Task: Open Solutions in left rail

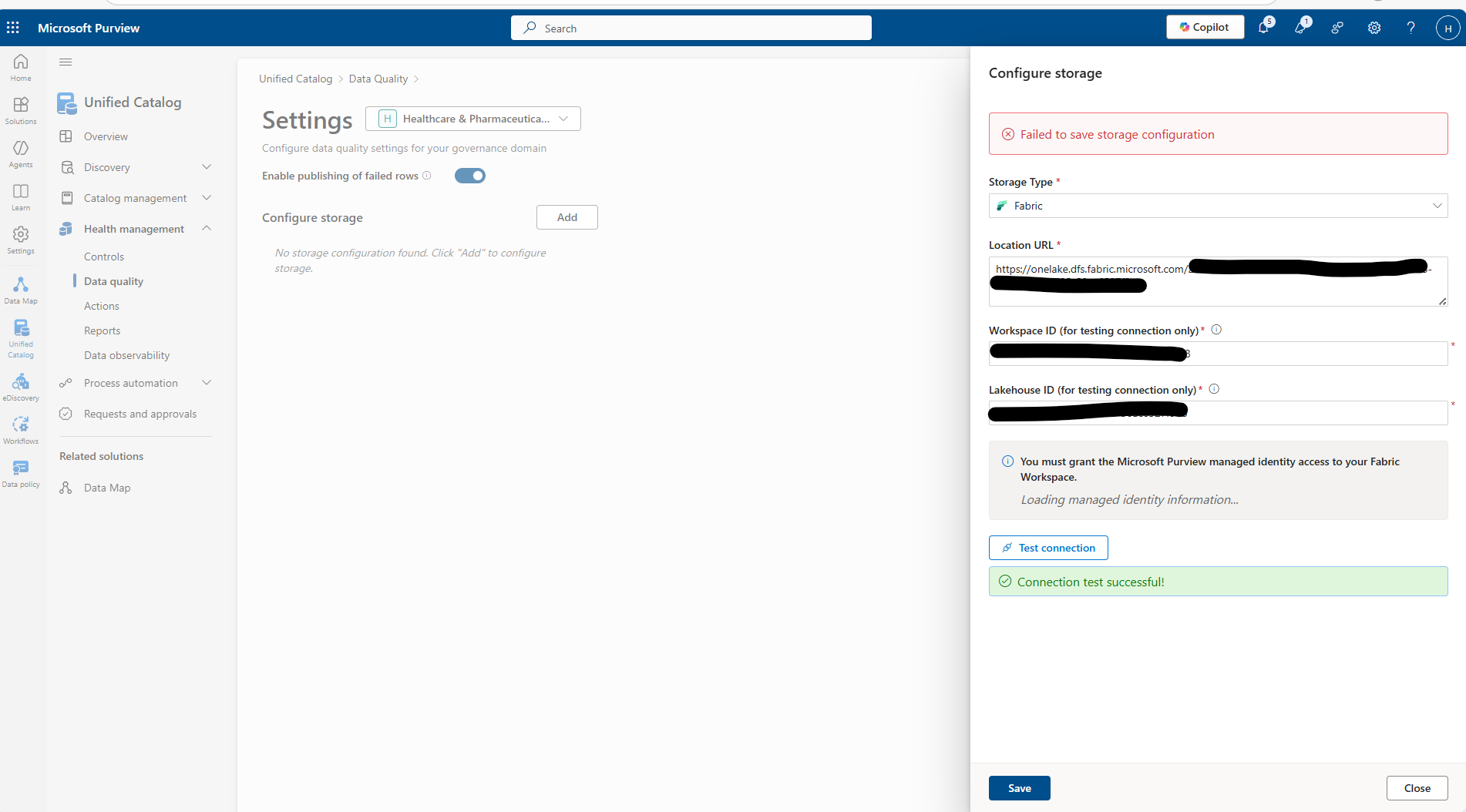Action: pos(21,111)
